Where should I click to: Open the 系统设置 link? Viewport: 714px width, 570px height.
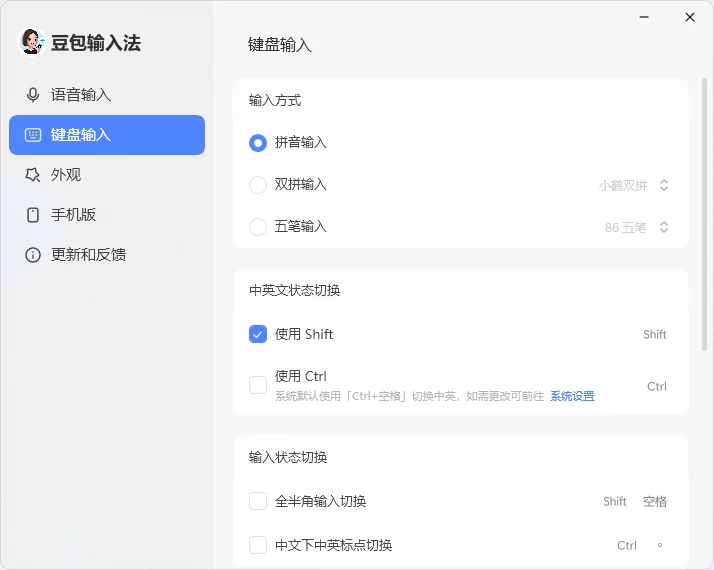pos(572,396)
